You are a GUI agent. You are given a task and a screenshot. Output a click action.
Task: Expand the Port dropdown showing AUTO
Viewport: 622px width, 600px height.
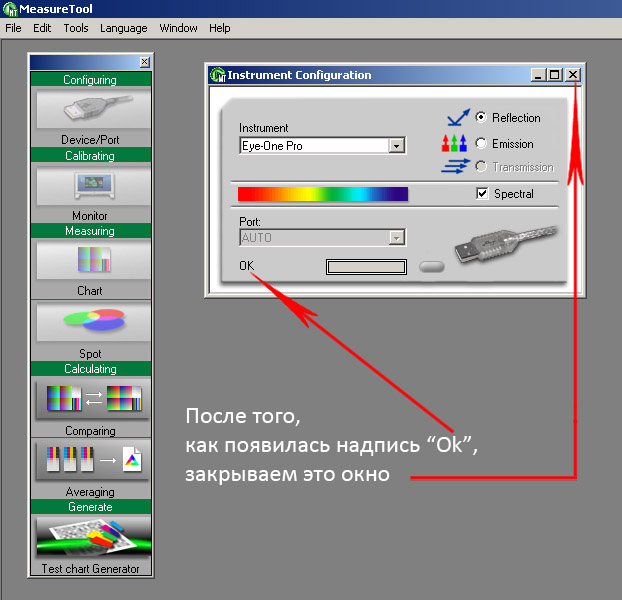click(x=396, y=238)
